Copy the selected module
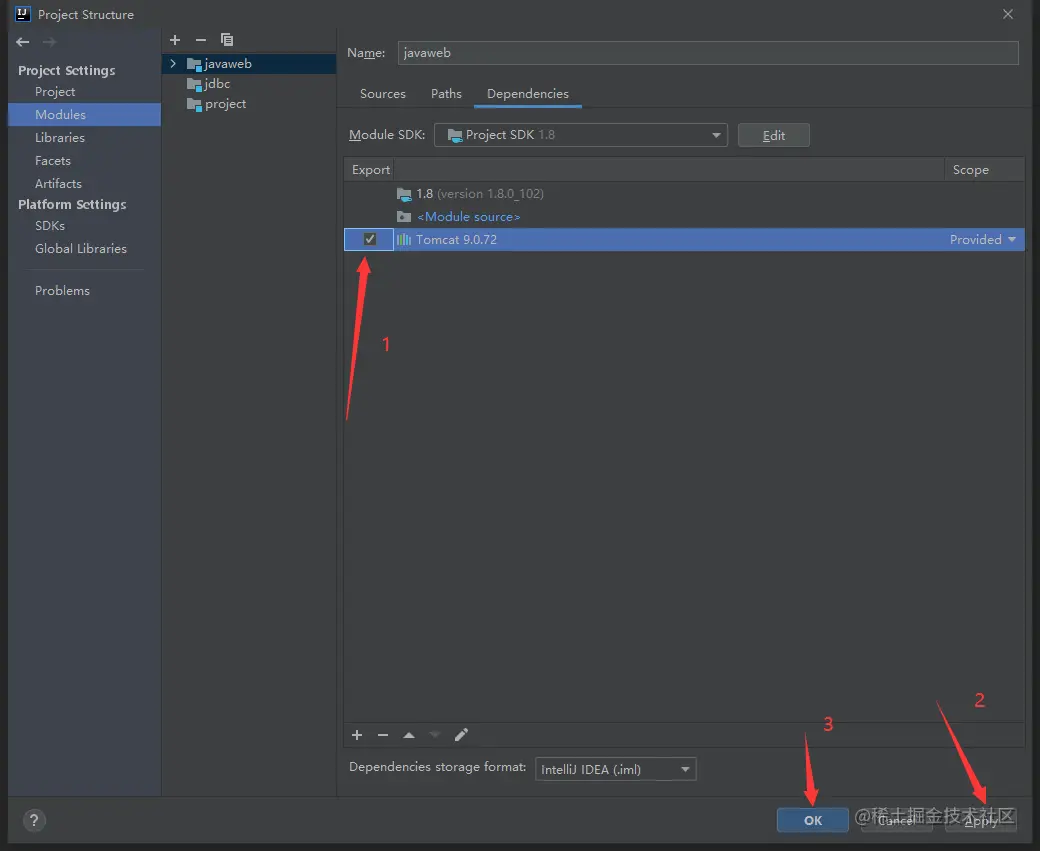The image size is (1040, 851). [227, 40]
